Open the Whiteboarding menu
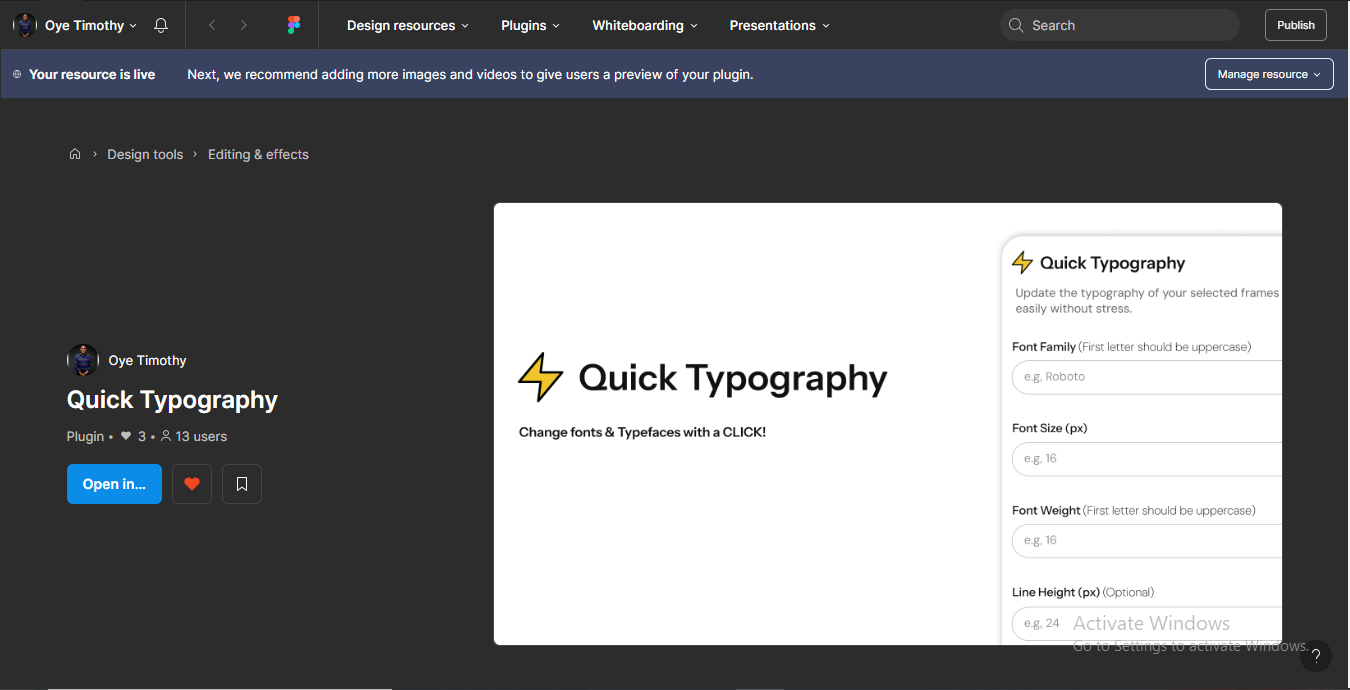Image resolution: width=1350 pixels, height=690 pixels. [x=644, y=25]
